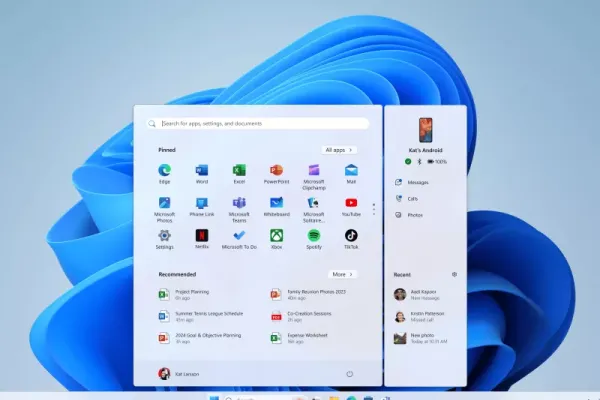
Task: Expand More recommended items
Action: 342,274
